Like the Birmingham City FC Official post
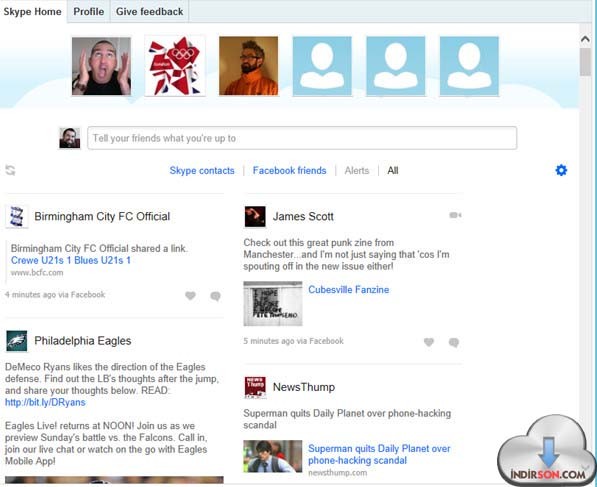 (190, 295)
